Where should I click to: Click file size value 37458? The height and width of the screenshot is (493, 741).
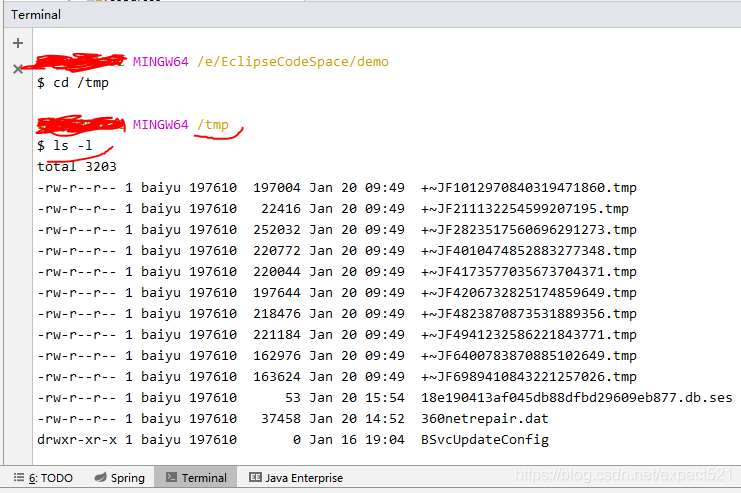tap(281, 419)
